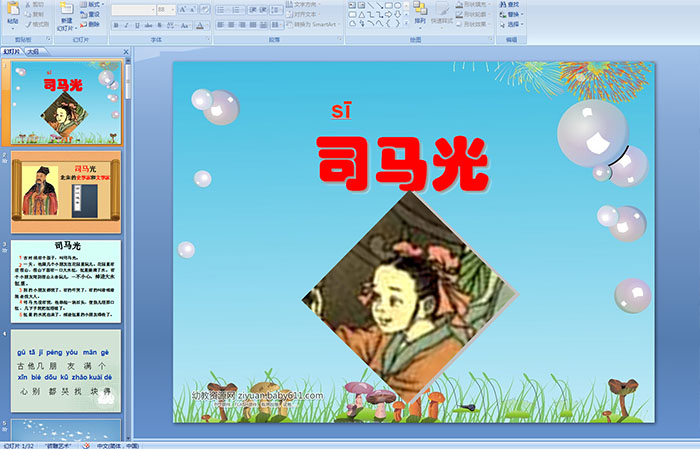Align paragraph text to the right
700x449 pixels.
pos(242,25)
